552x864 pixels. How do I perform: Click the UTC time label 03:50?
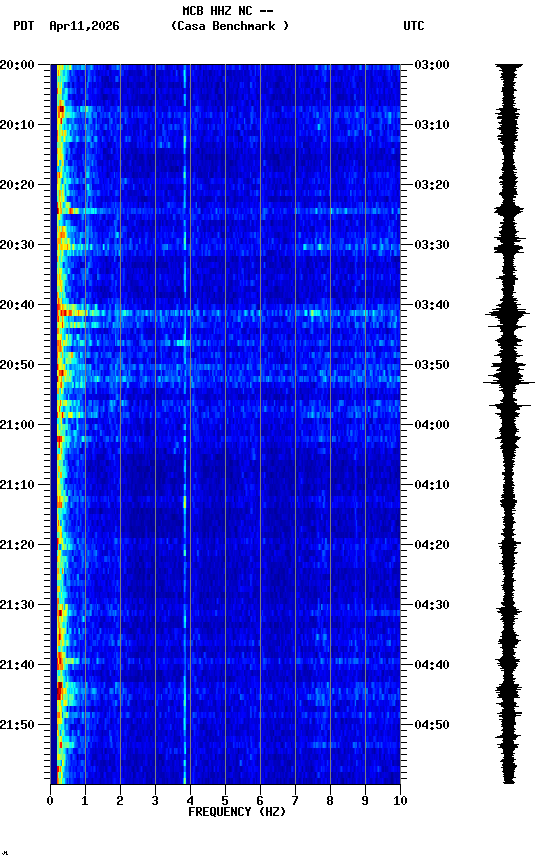432,365
